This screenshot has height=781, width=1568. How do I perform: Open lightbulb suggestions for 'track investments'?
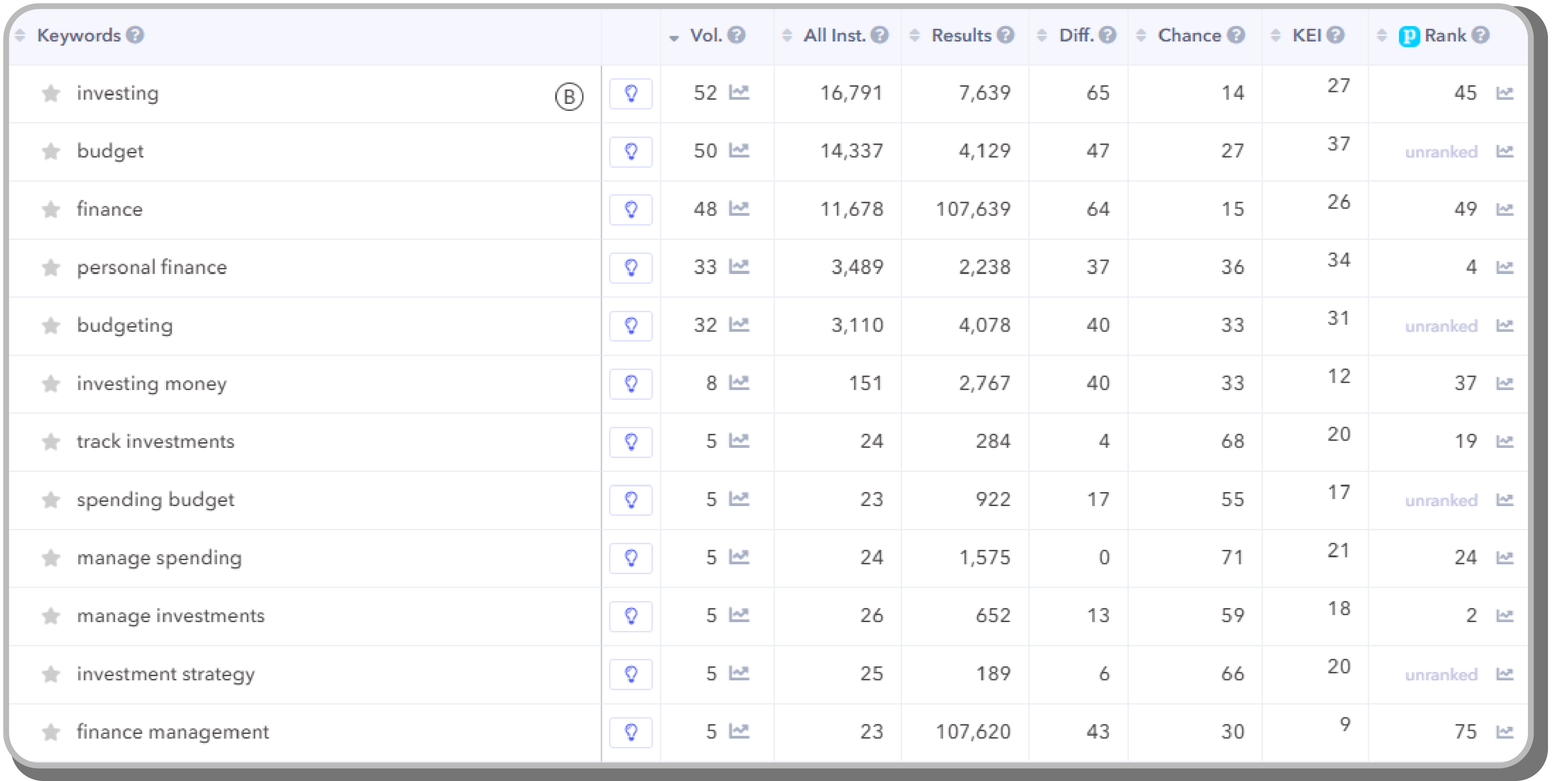[631, 442]
